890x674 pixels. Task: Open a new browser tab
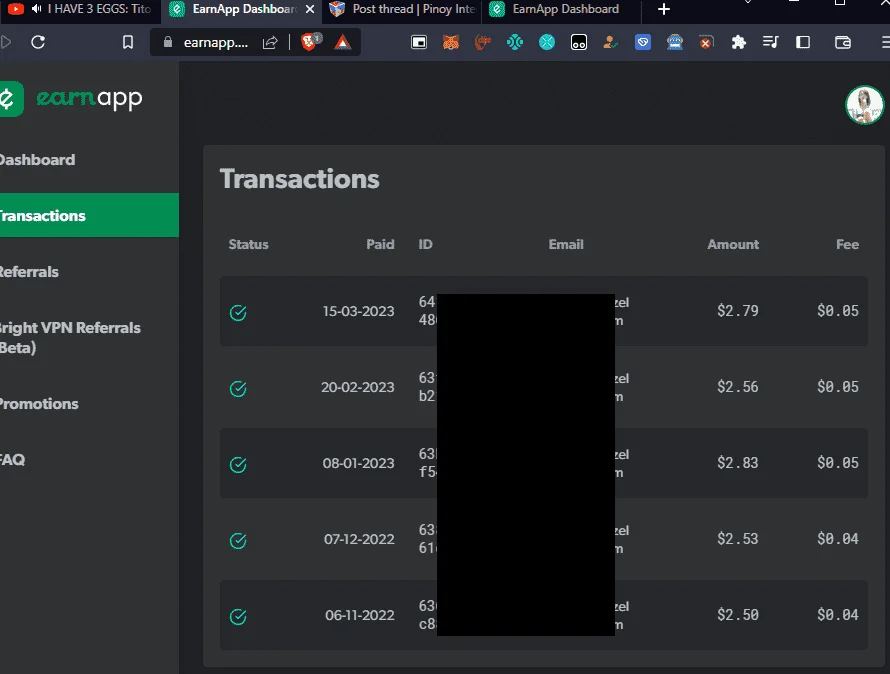click(x=664, y=9)
